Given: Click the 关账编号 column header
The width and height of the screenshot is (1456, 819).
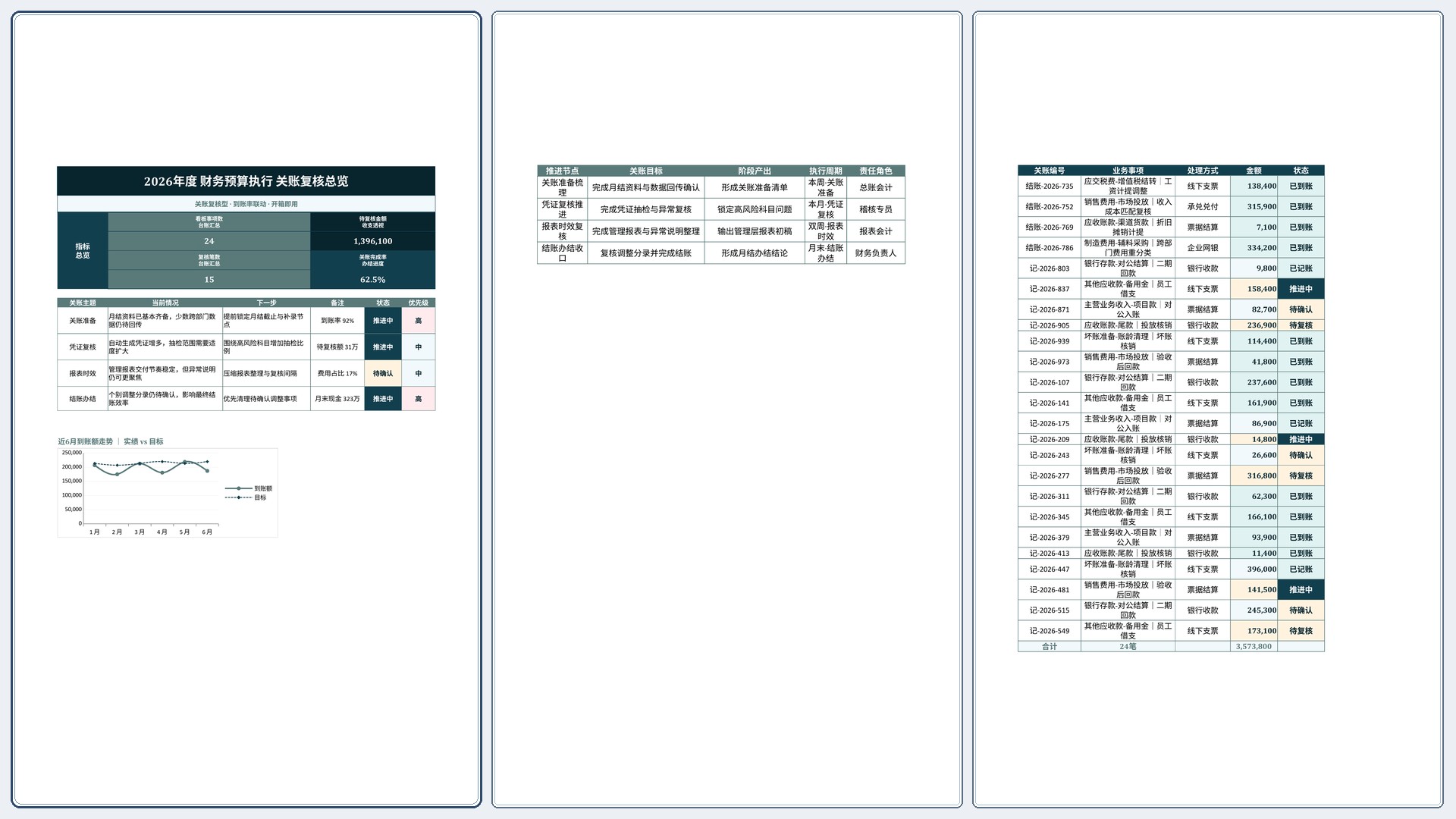Looking at the screenshot, I should [x=1050, y=171].
